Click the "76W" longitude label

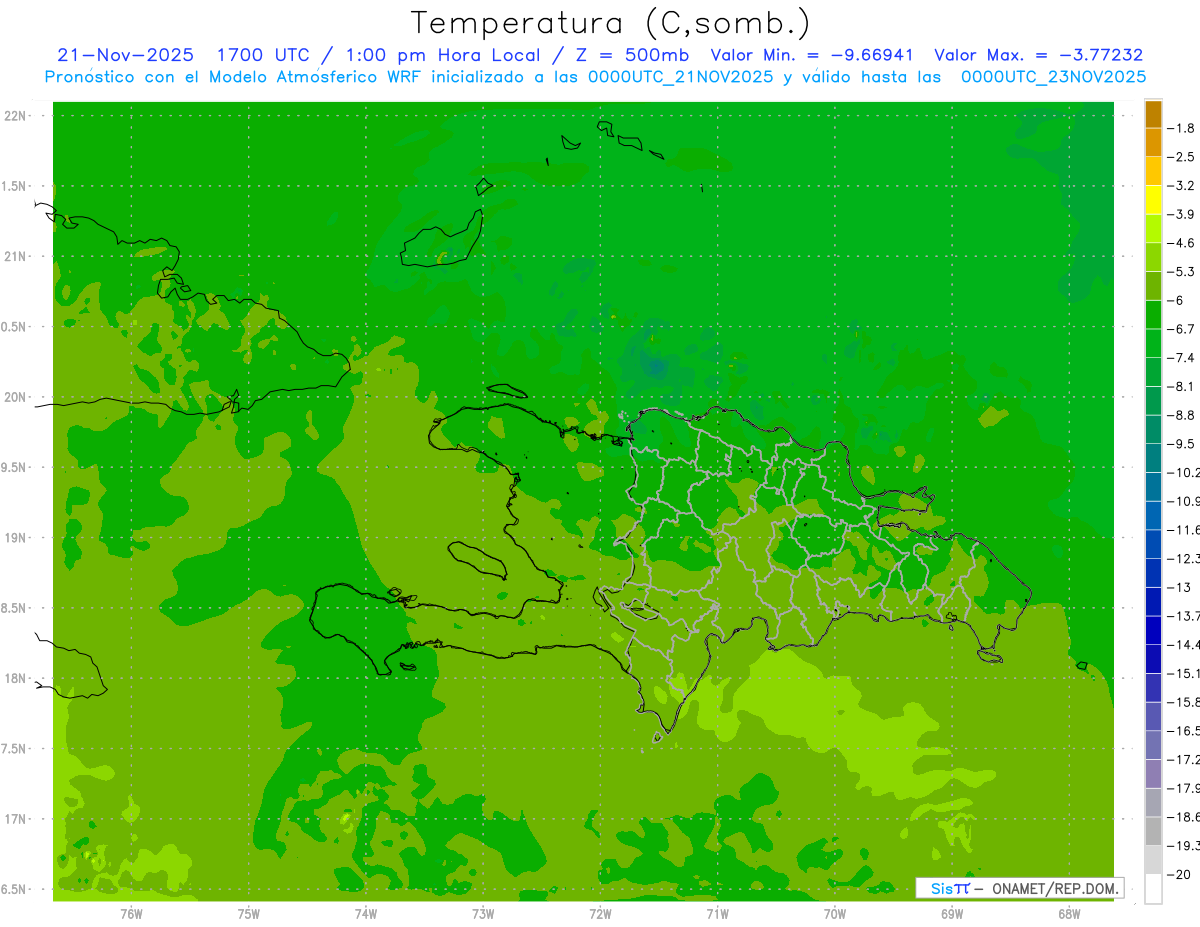(131, 914)
